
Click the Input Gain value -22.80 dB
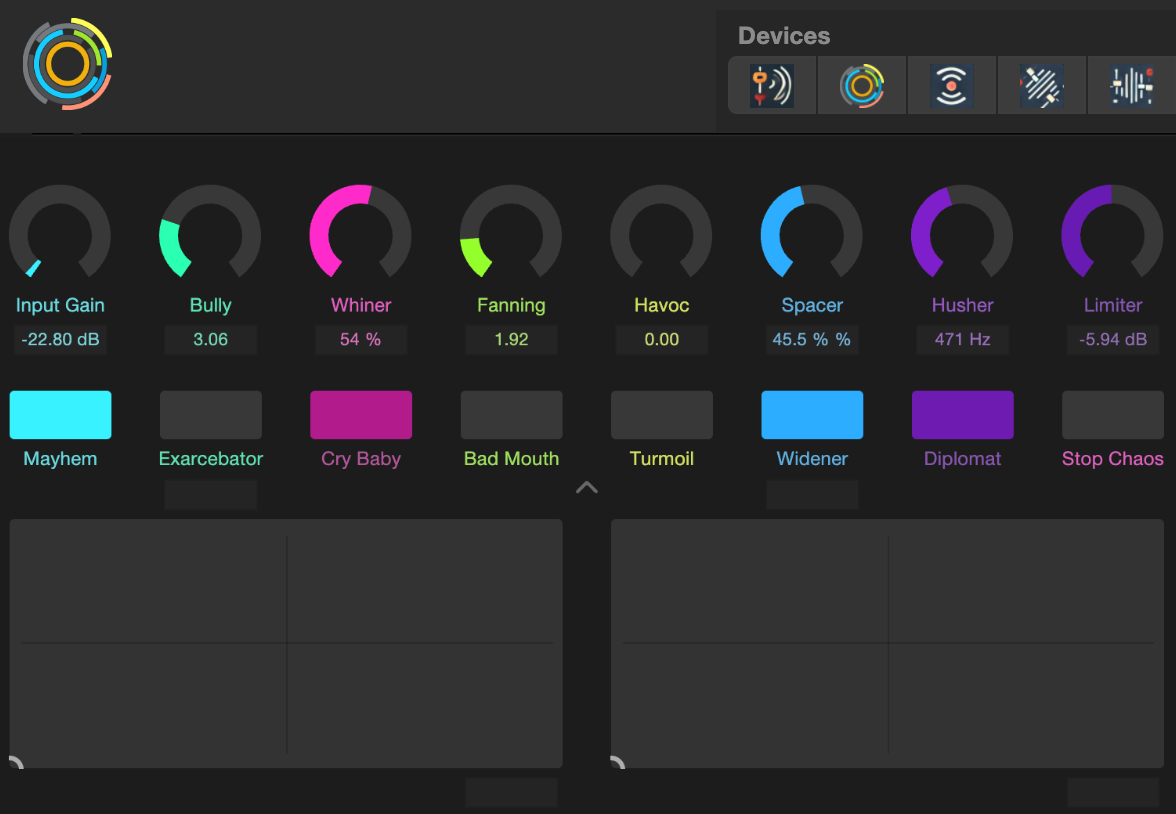coord(60,339)
